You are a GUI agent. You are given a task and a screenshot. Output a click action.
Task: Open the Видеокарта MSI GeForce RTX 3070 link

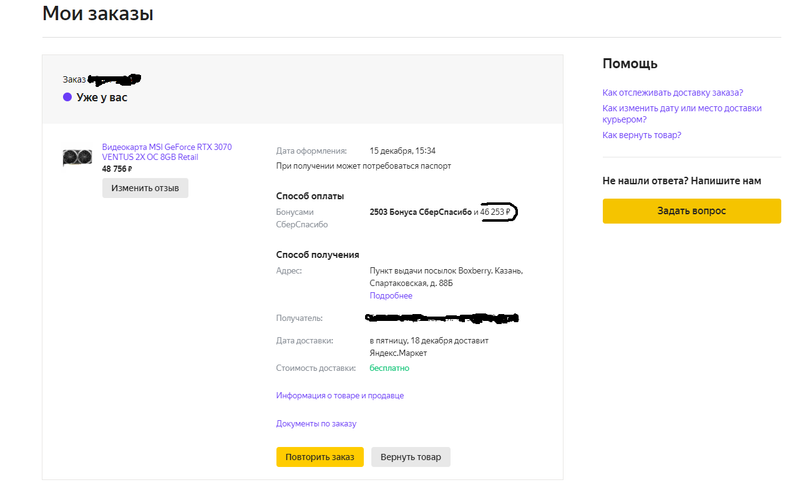click(167, 152)
